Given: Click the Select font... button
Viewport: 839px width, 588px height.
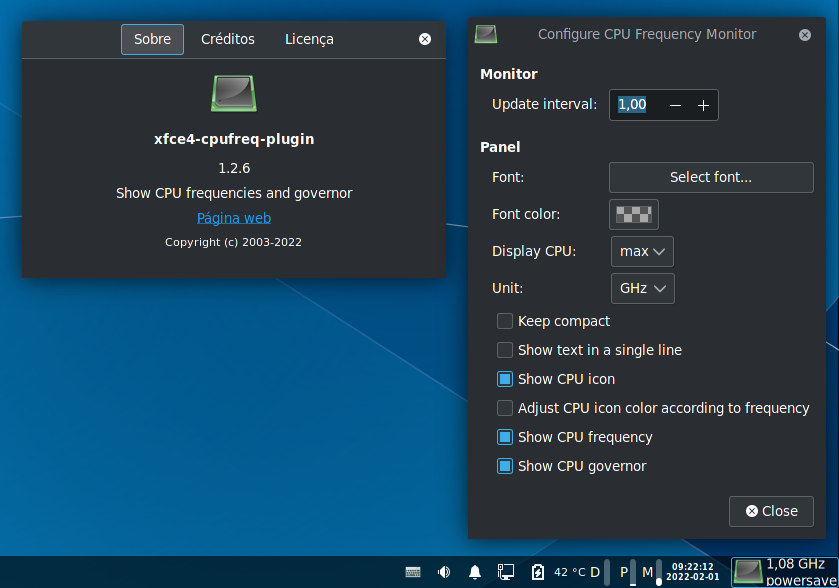Looking at the screenshot, I should pyautogui.click(x=711, y=177).
